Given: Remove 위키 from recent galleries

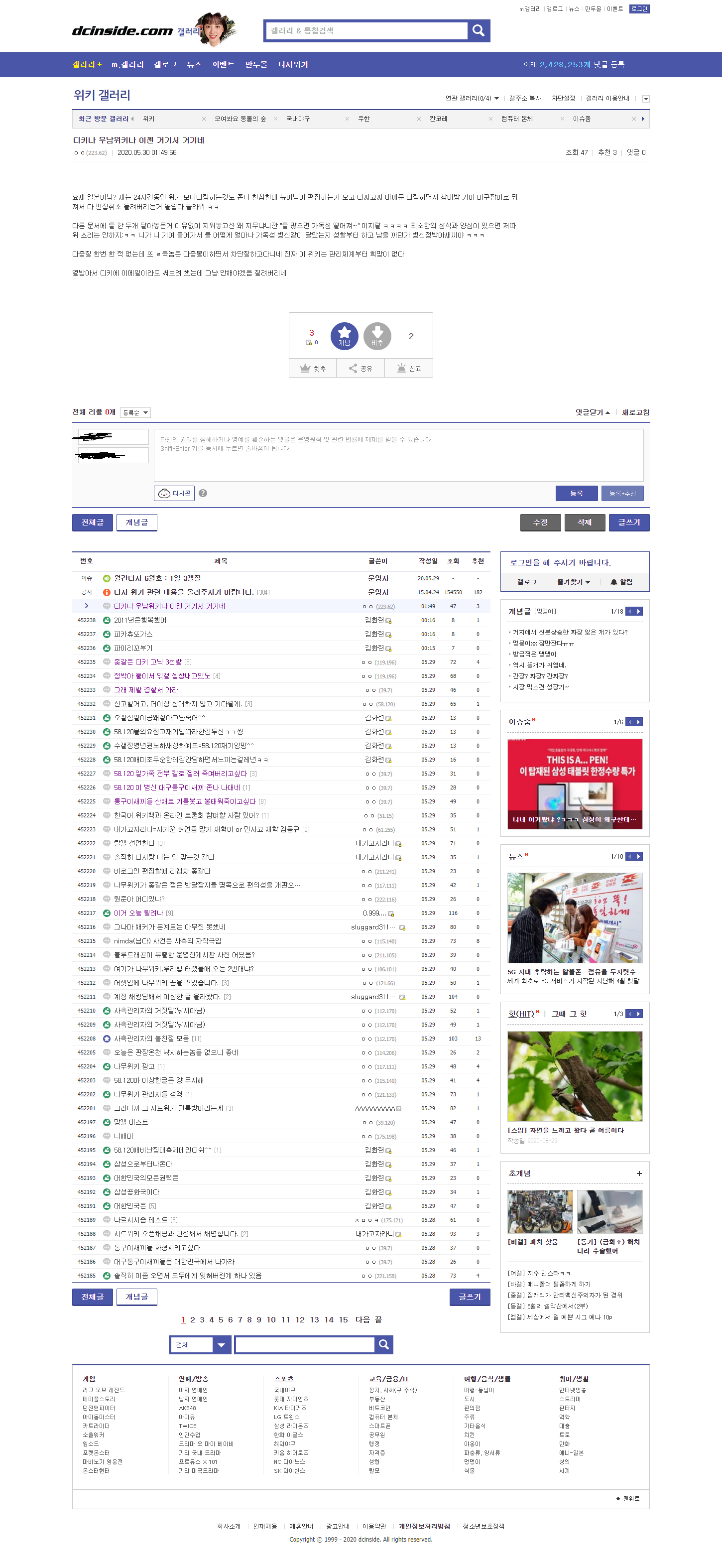Looking at the screenshot, I should [x=204, y=119].
